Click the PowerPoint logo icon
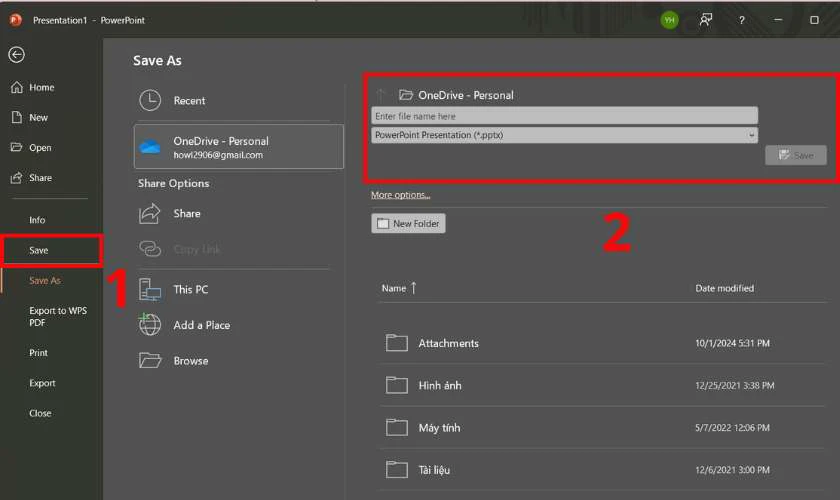 point(16,20)
